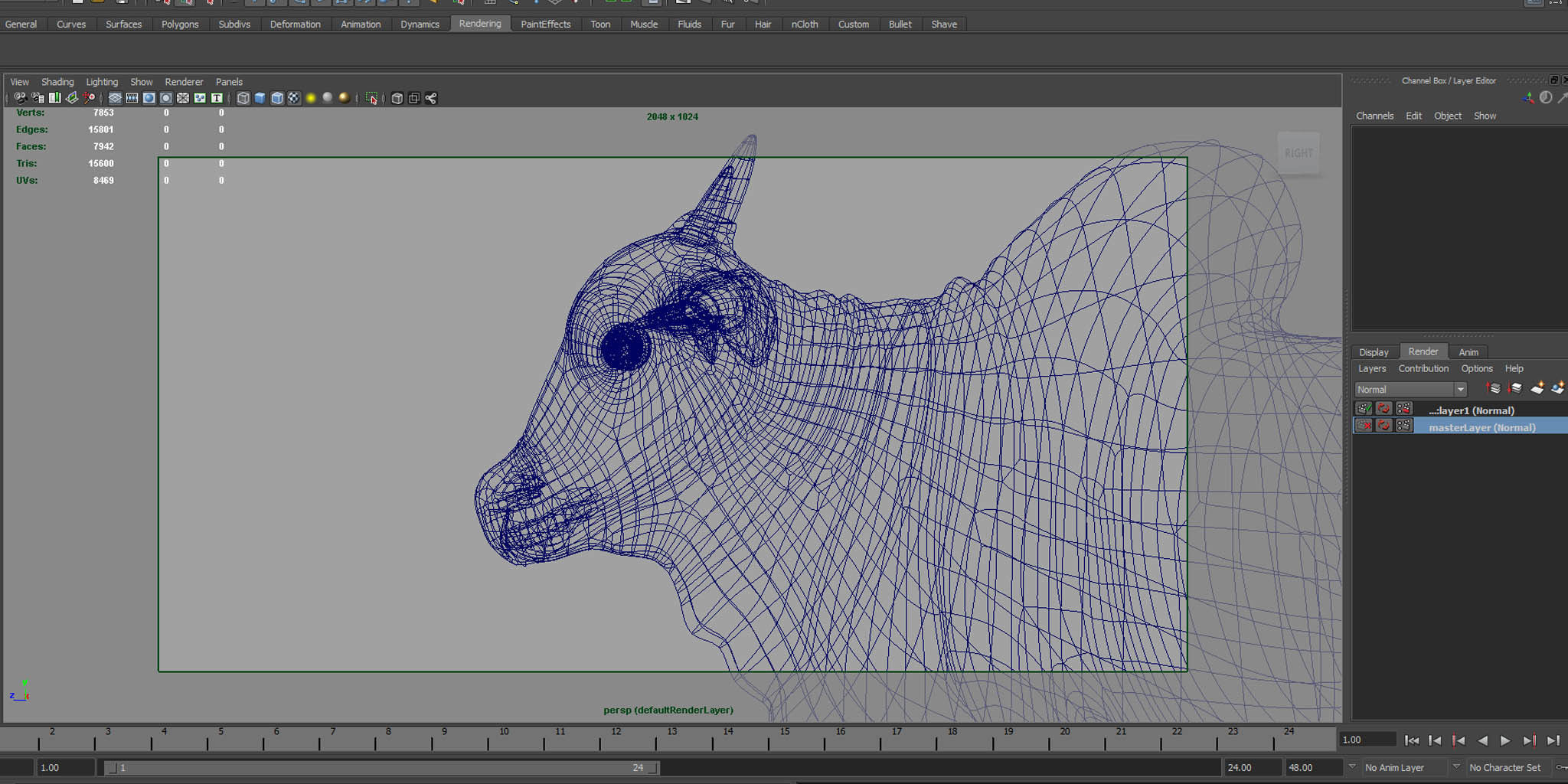Toggle X-ray active components icon

coord(414,98)
